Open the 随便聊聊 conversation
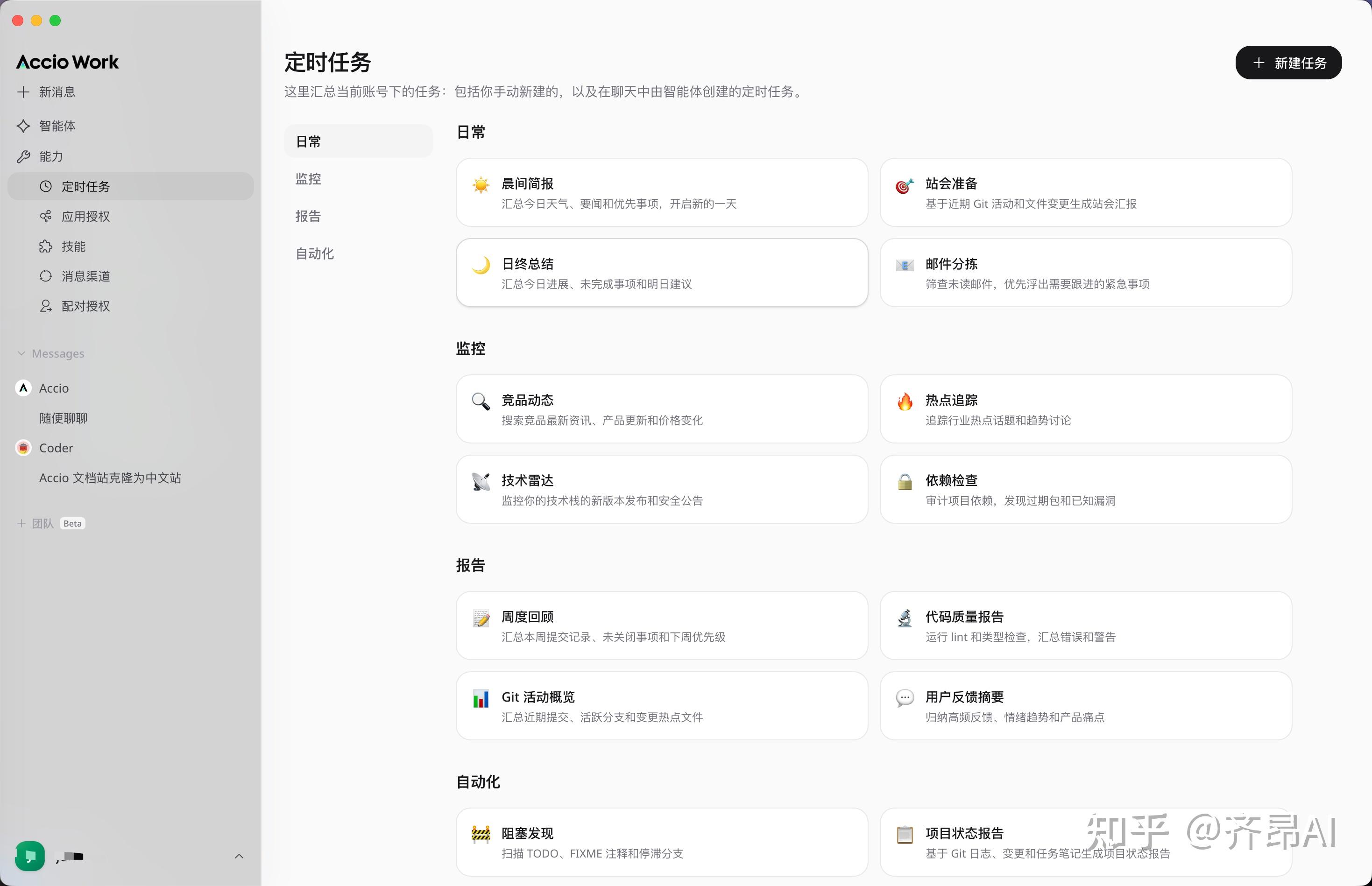The image size is (1372, 886). point(64,418)
